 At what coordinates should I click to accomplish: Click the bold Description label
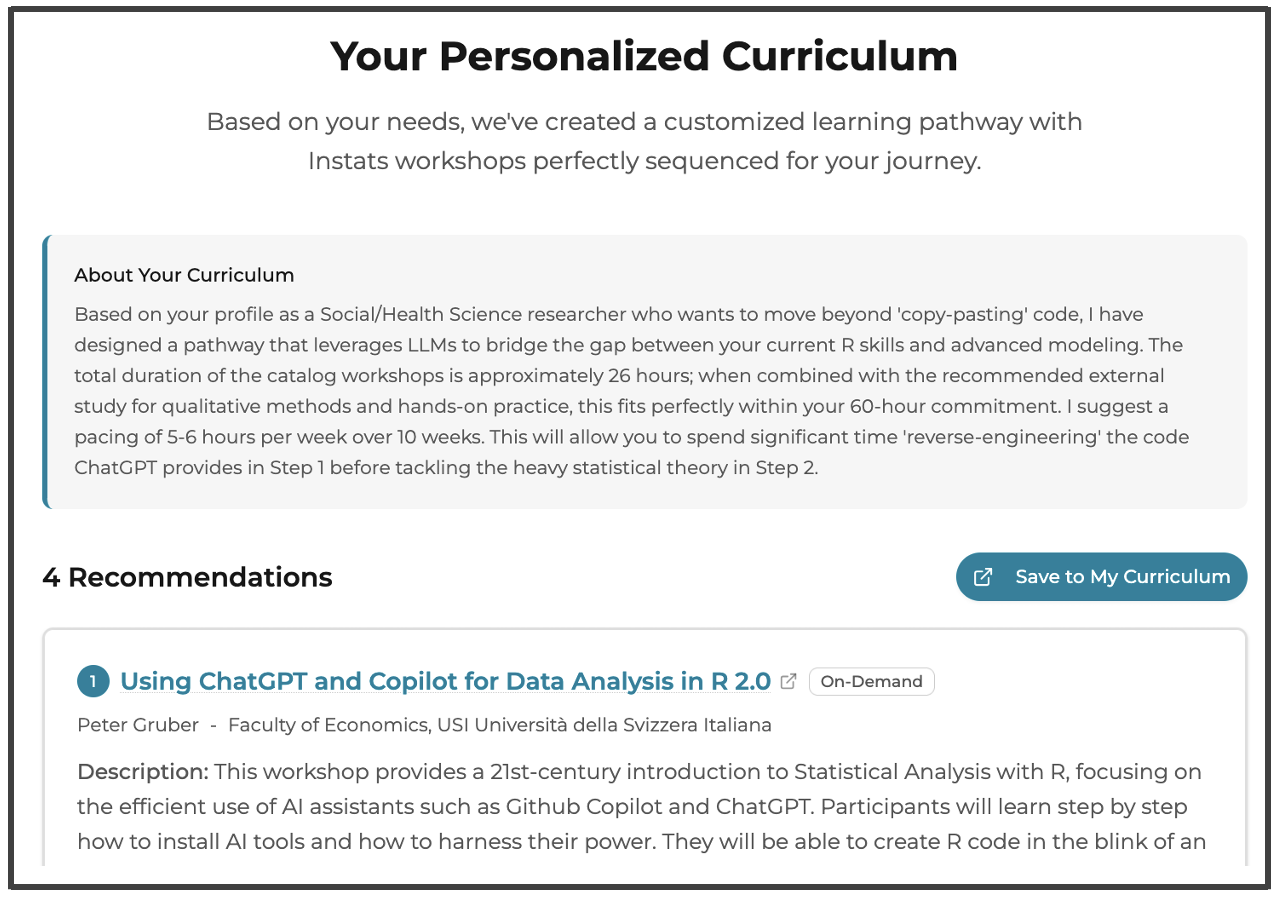tap(142, 772)
